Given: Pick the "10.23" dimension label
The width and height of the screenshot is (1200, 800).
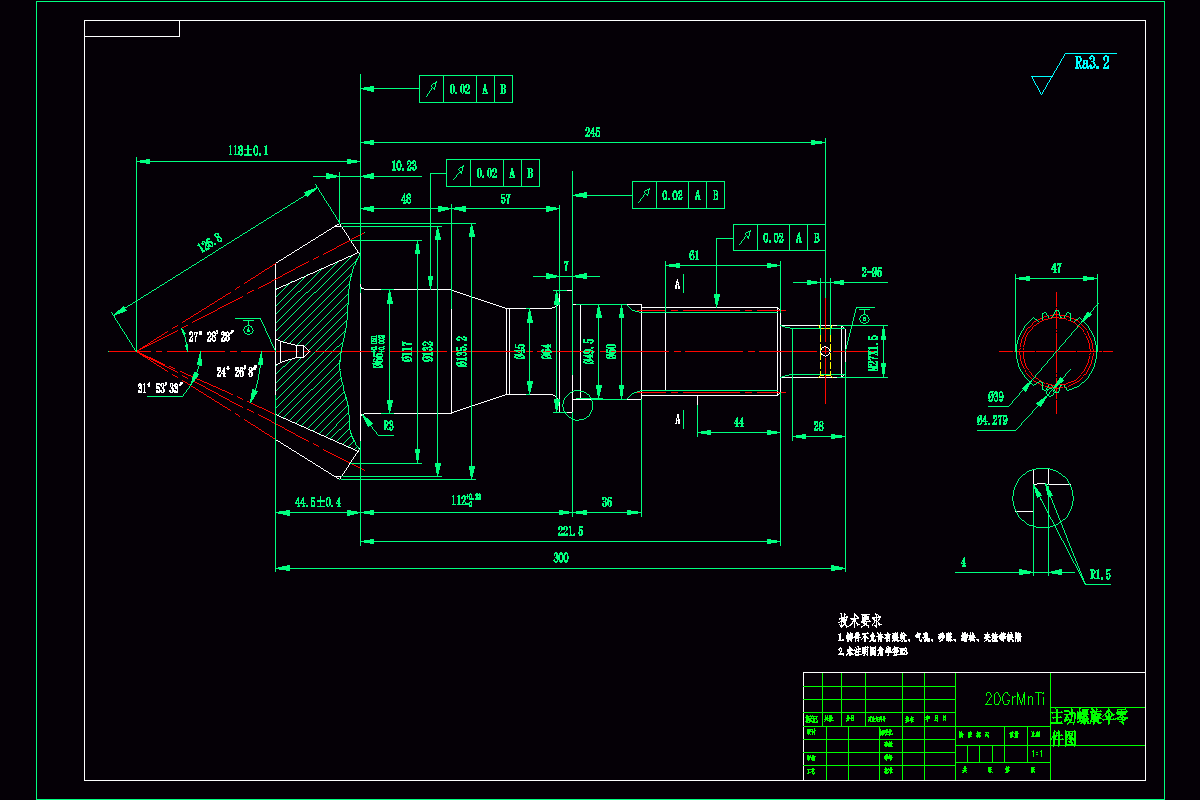Looking at the screenshot, I should point(404,166).
